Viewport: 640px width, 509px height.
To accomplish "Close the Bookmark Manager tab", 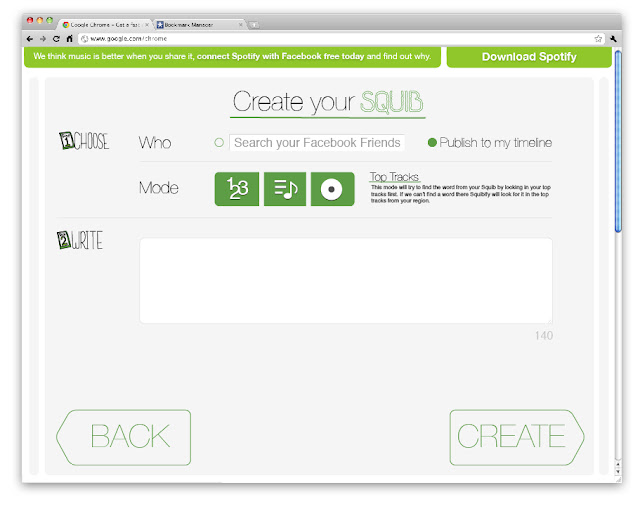I will pyautogui.click(x=240, y=25).
